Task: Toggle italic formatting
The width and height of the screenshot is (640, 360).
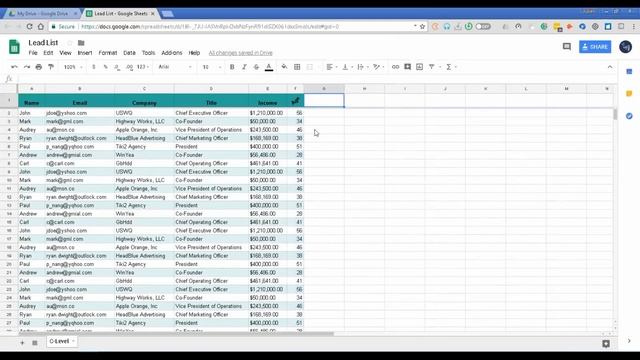Action: [244, 67]
